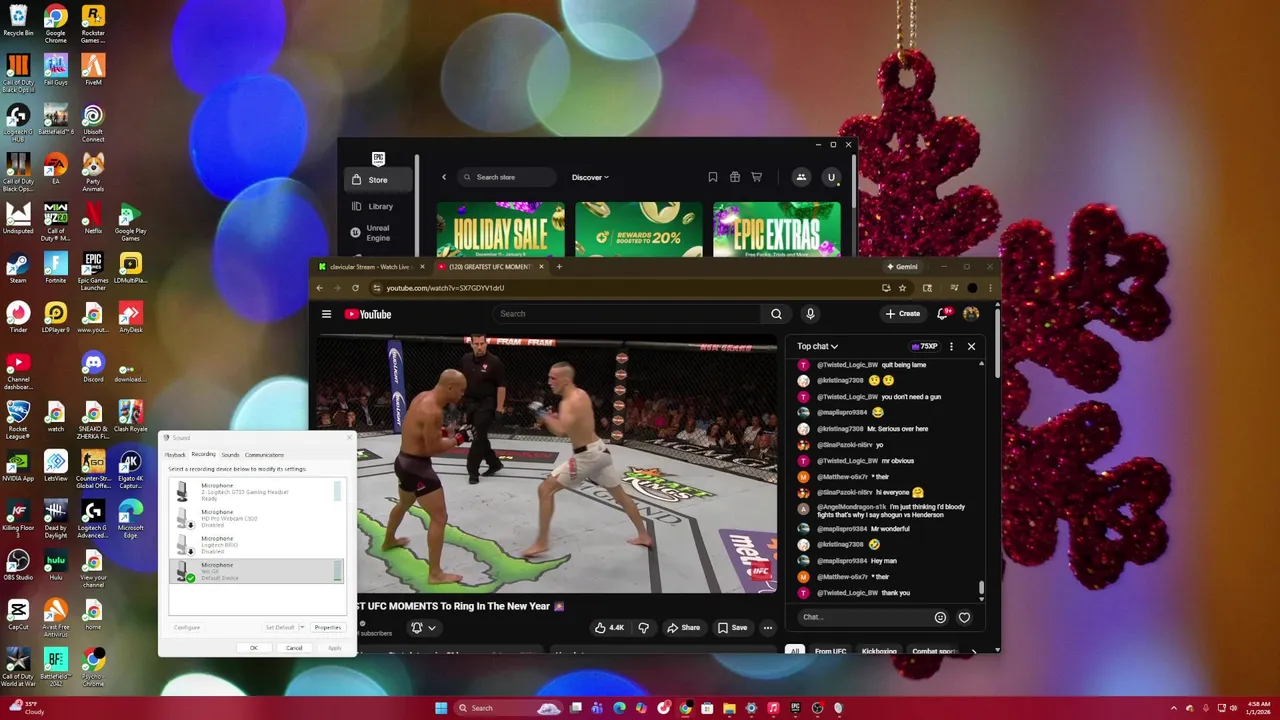1280x720 pixels.
Task: Switch to the Sounds tab
Action: 230,455
